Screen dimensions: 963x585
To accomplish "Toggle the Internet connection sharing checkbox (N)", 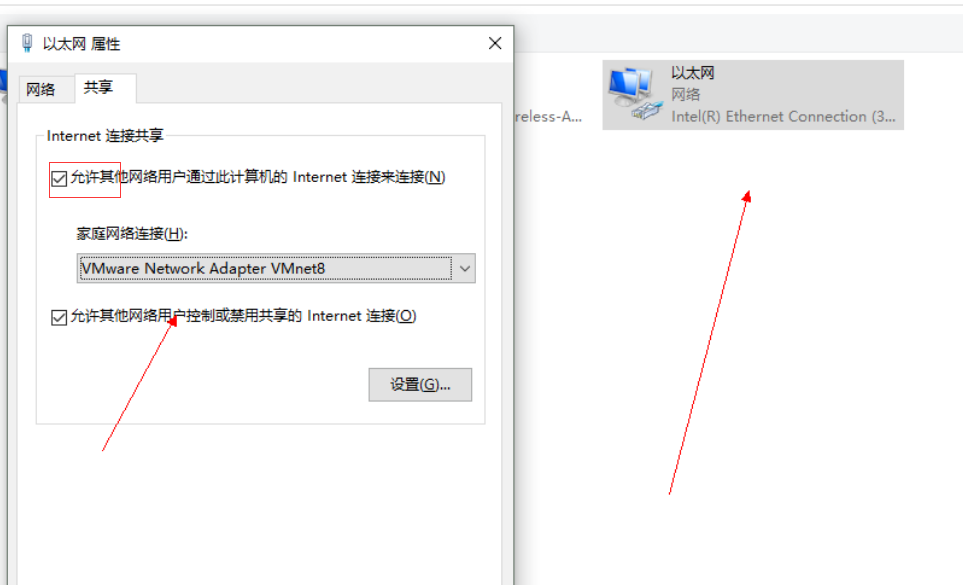I will click(x=59, y=179).
